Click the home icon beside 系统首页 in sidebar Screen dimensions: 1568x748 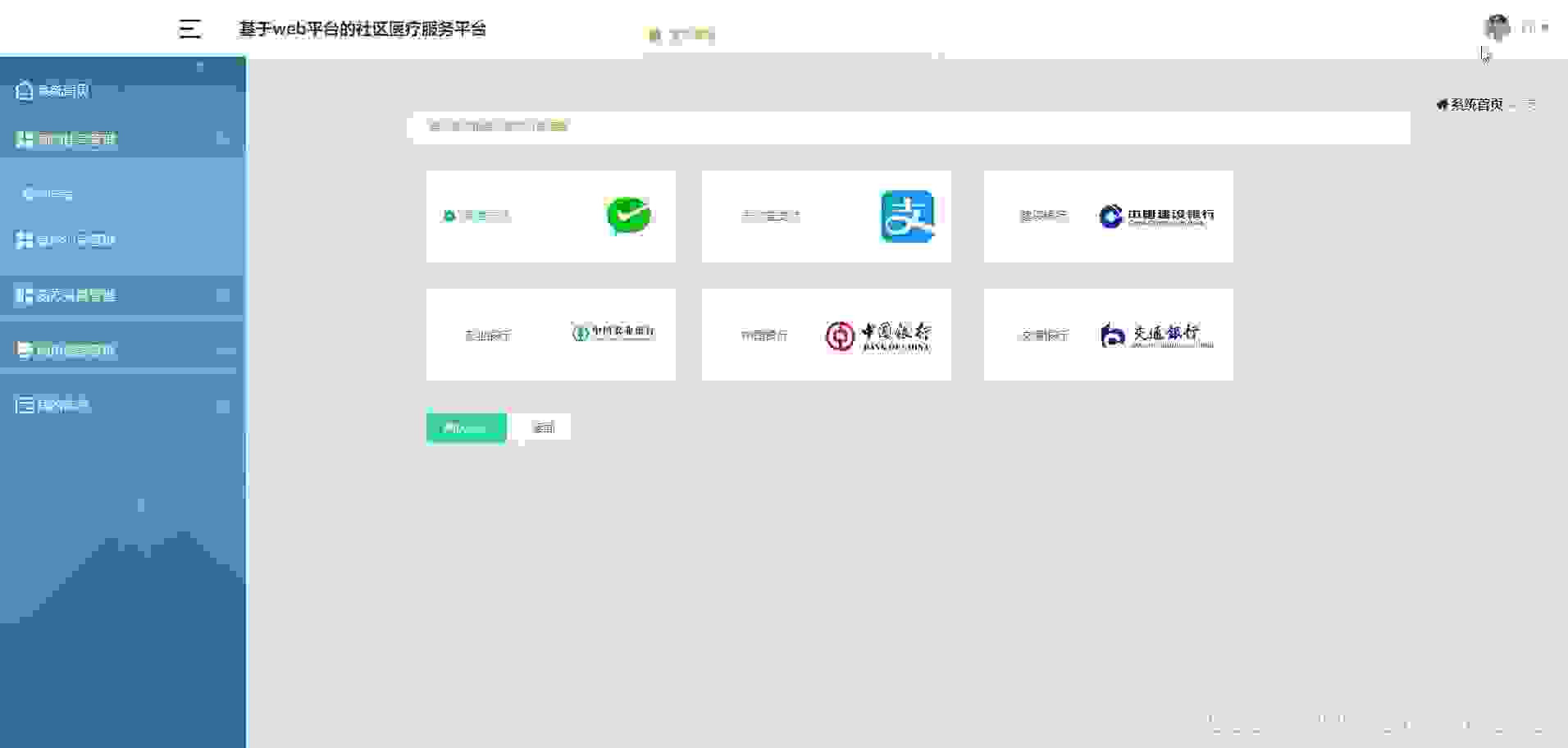tap(24, 90)
